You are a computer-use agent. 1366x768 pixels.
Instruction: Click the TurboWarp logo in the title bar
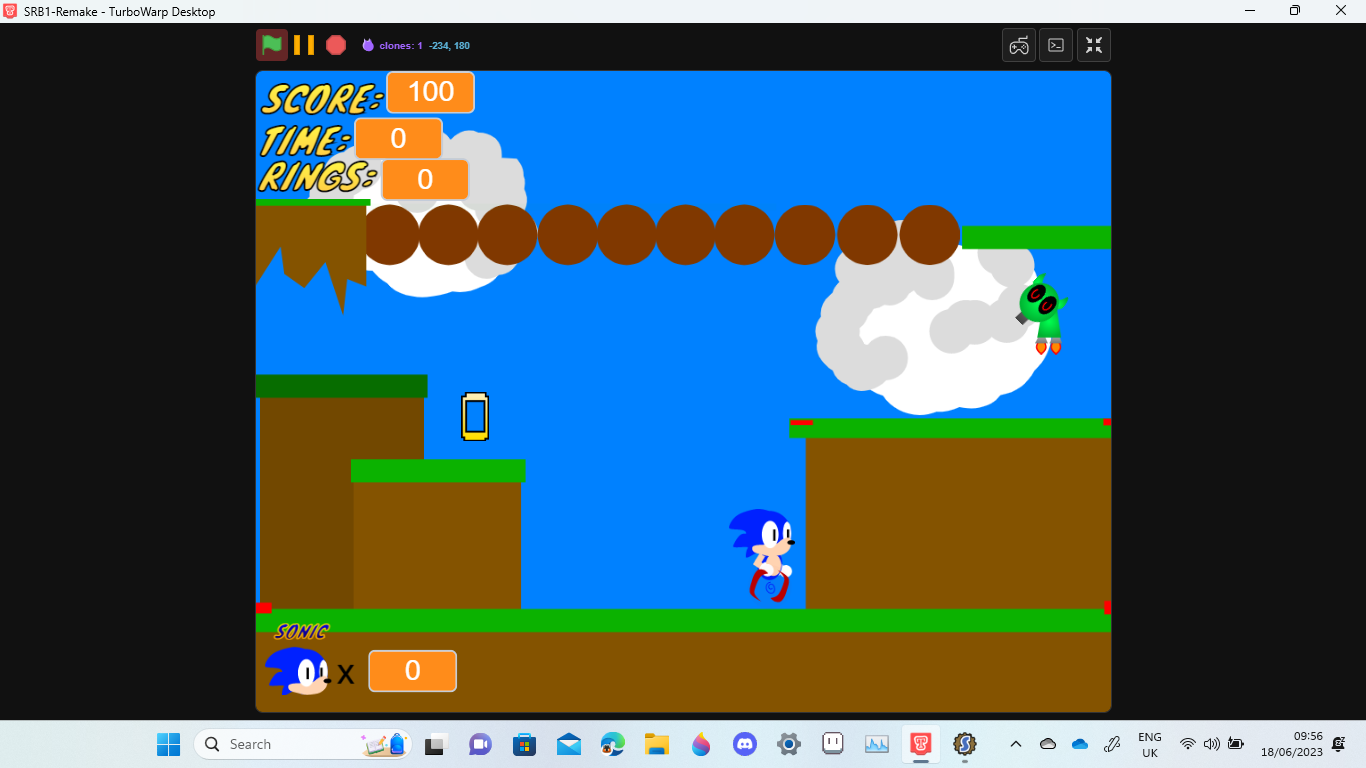click(11, 11)
